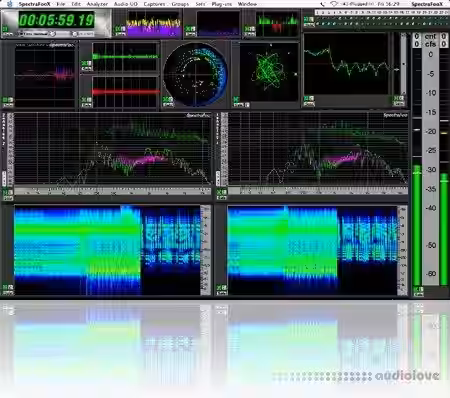The width and height of the screenshot is (450, 398).
Task: Open the Captures menu
Action: click(x=154, y=4)
